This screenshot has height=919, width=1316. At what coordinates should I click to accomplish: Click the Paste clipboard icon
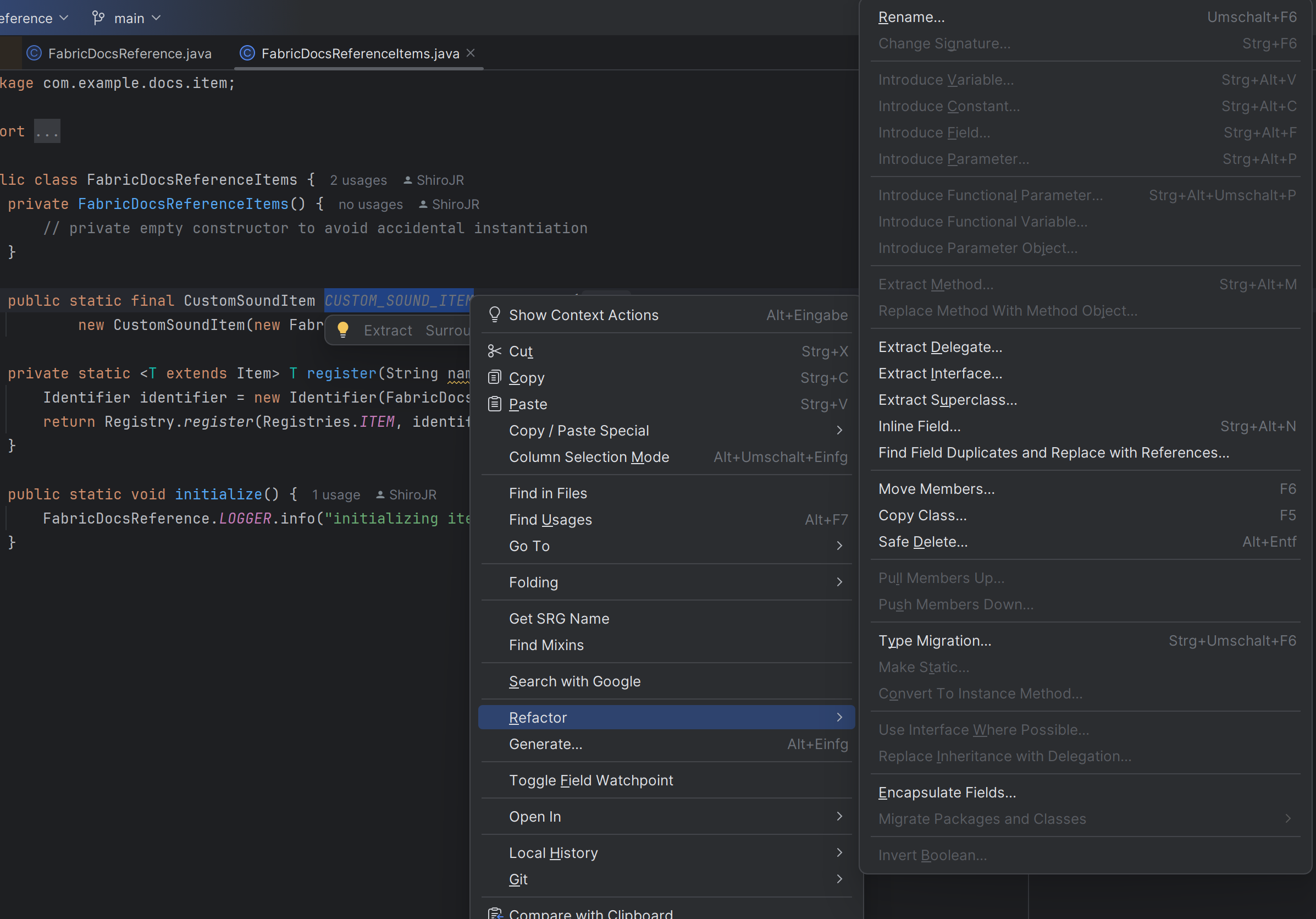click(494, 404)
